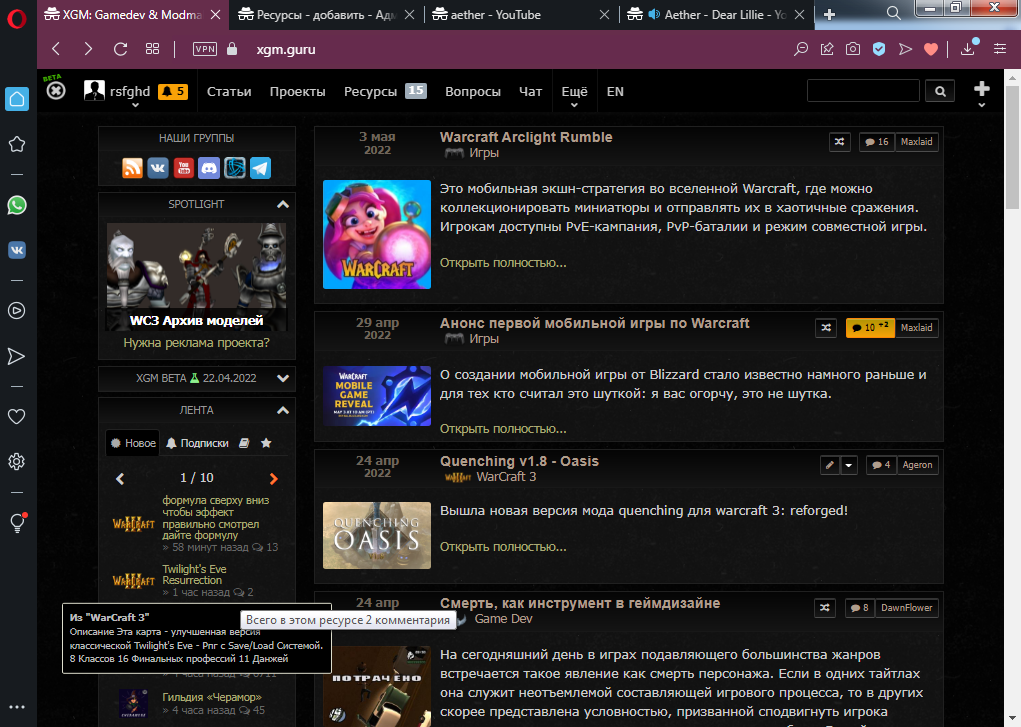Open sidebar heart pinboards icon
The image size is (1021, 727).
point(17,416)
